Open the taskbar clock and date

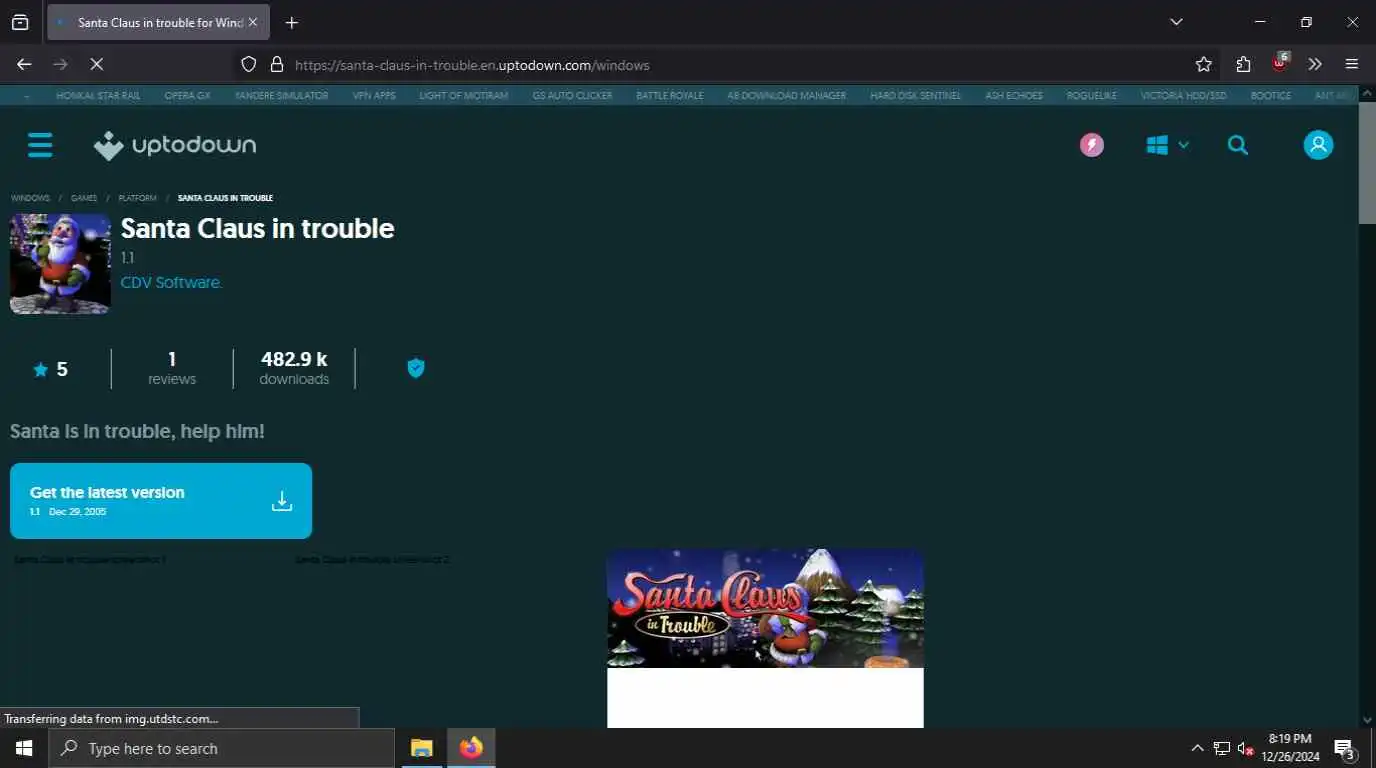tap(1290, 748)
